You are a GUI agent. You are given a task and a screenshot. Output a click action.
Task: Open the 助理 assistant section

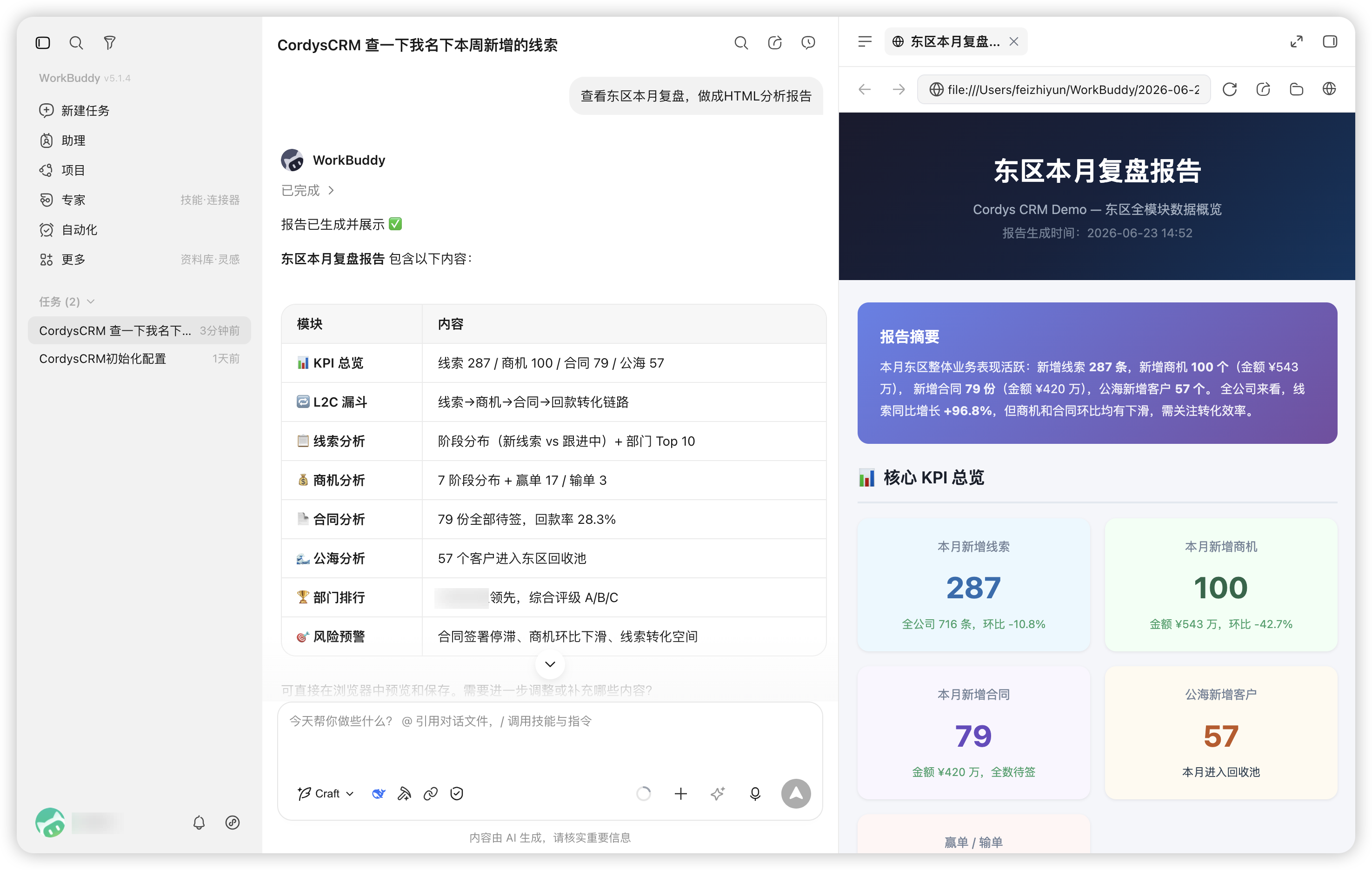pos(140,140)
